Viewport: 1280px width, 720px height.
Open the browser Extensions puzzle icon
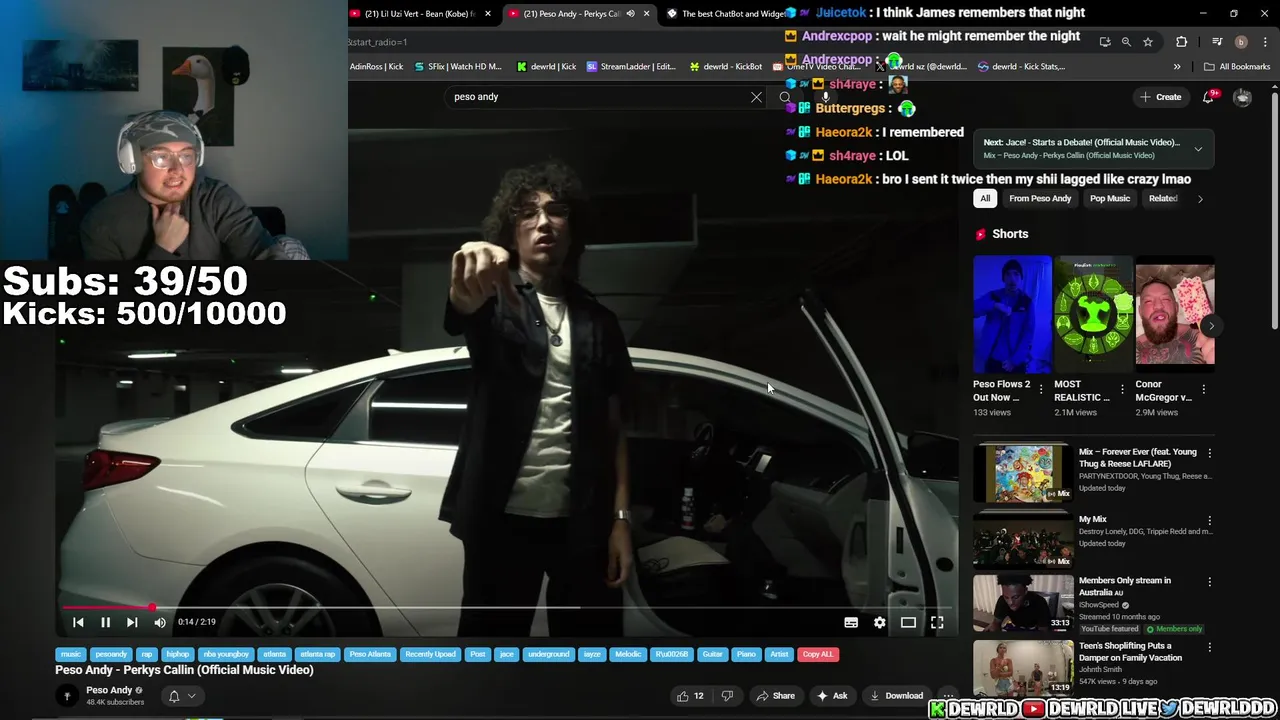click(x=1182, y=42)
